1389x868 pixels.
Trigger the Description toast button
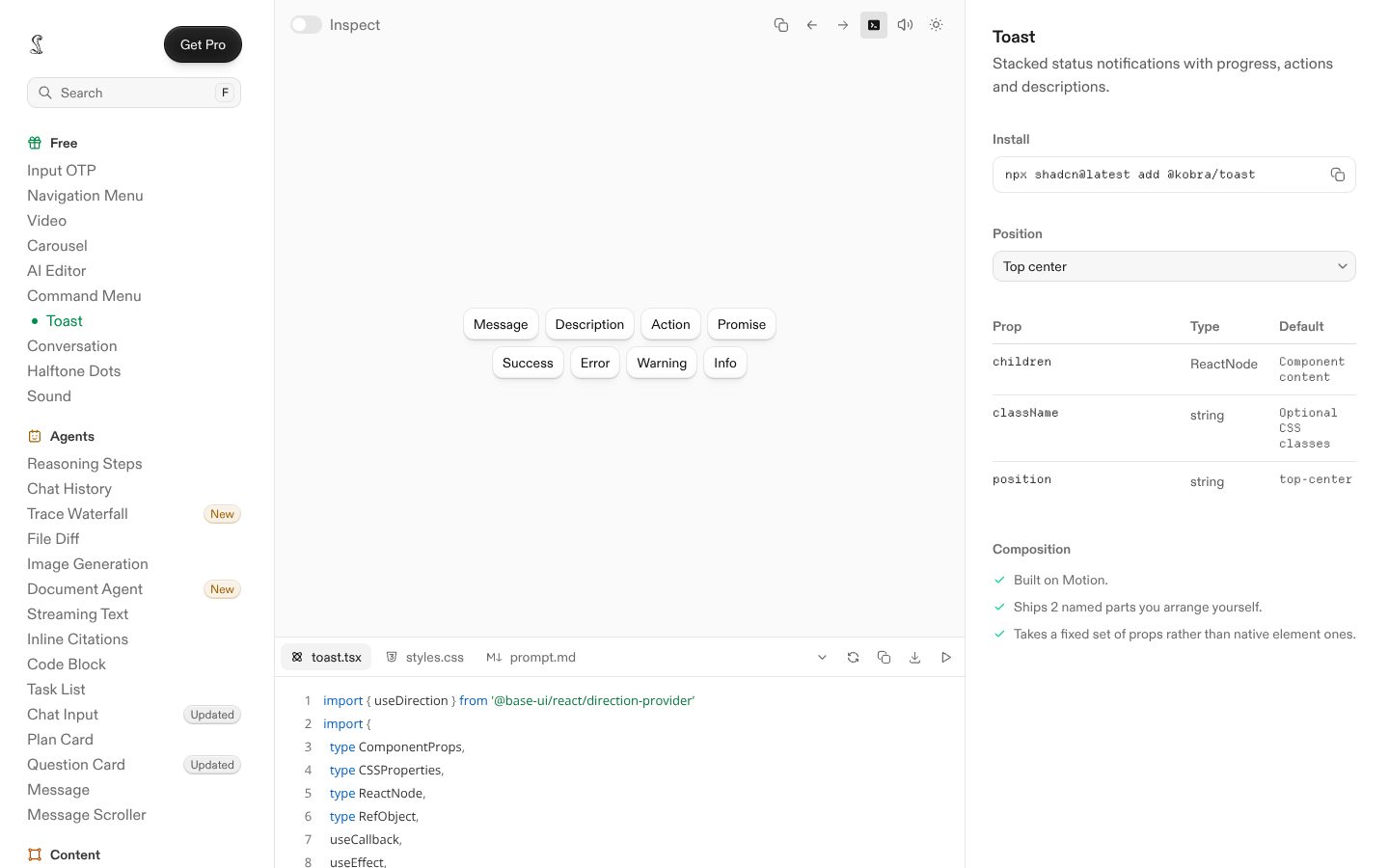[x=589, y=324]
